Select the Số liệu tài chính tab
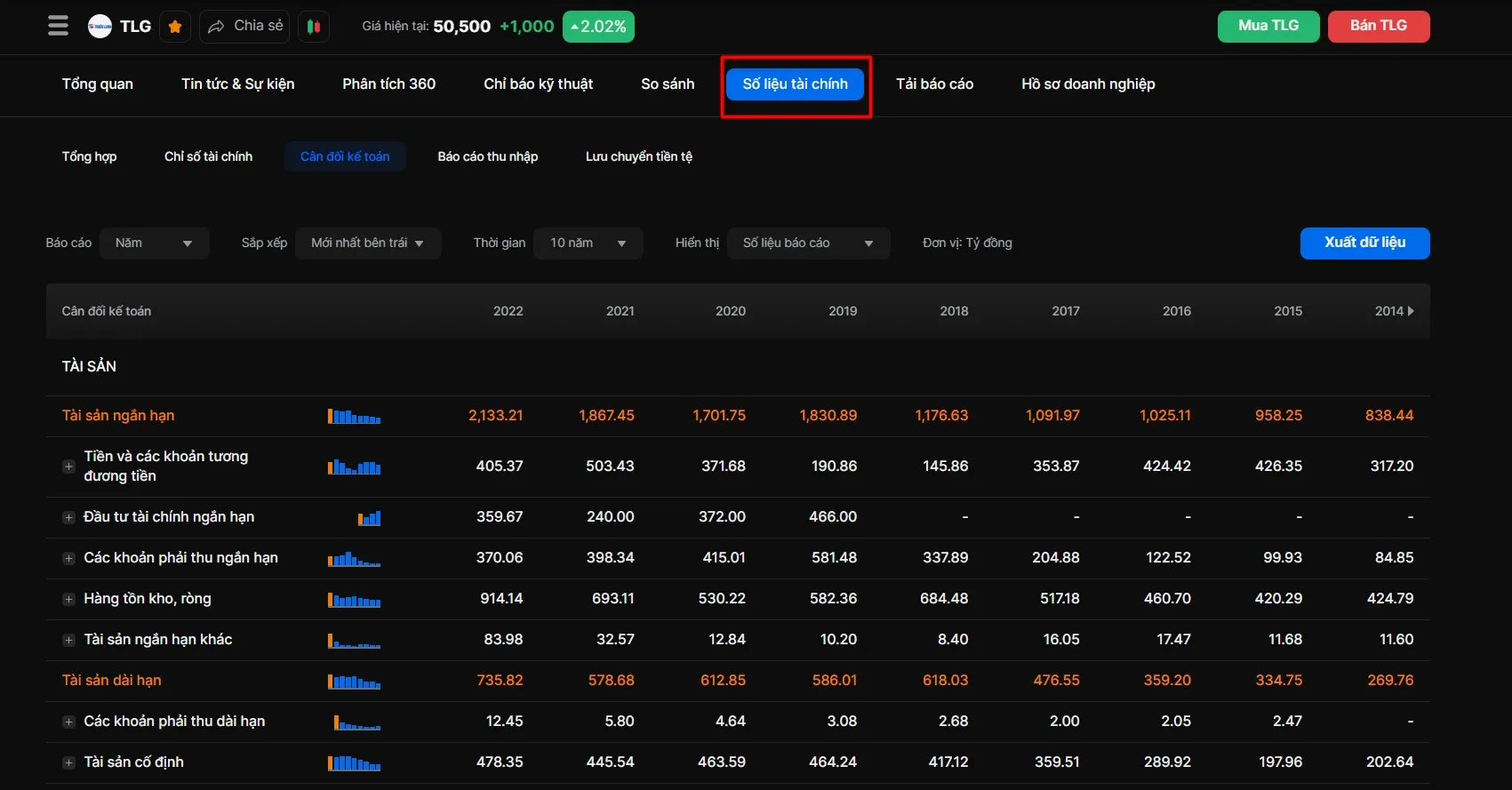The image size is (1512, 790). coord(796,84)
